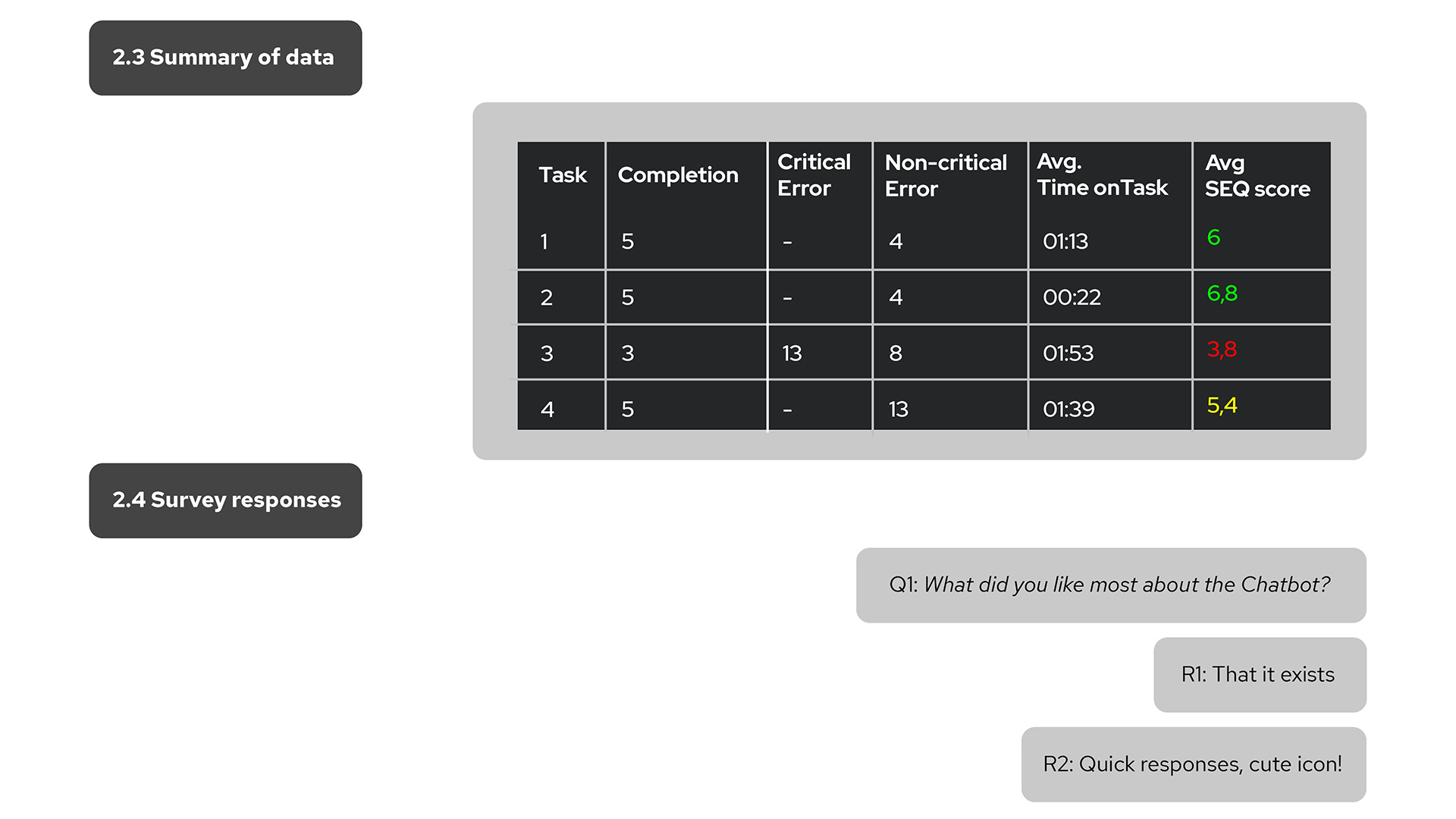Select the R2 Quick responses bubble
The image size is (1456, 819).
[x=1194, y=764]
